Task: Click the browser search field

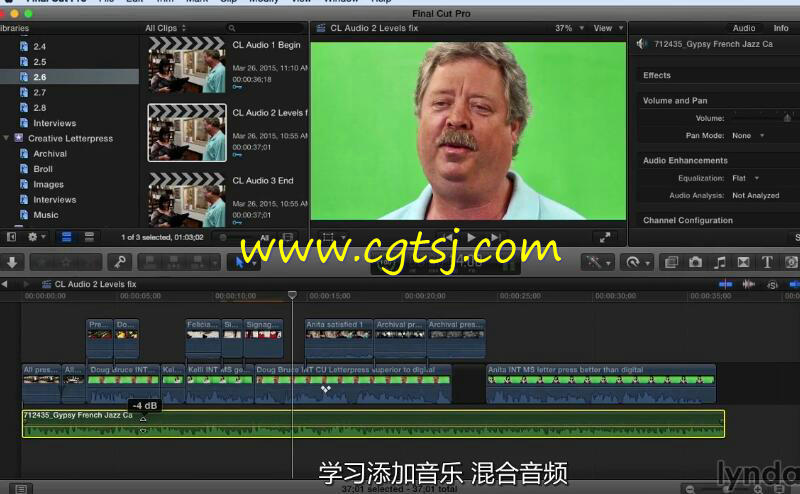Action: point(265,28)
